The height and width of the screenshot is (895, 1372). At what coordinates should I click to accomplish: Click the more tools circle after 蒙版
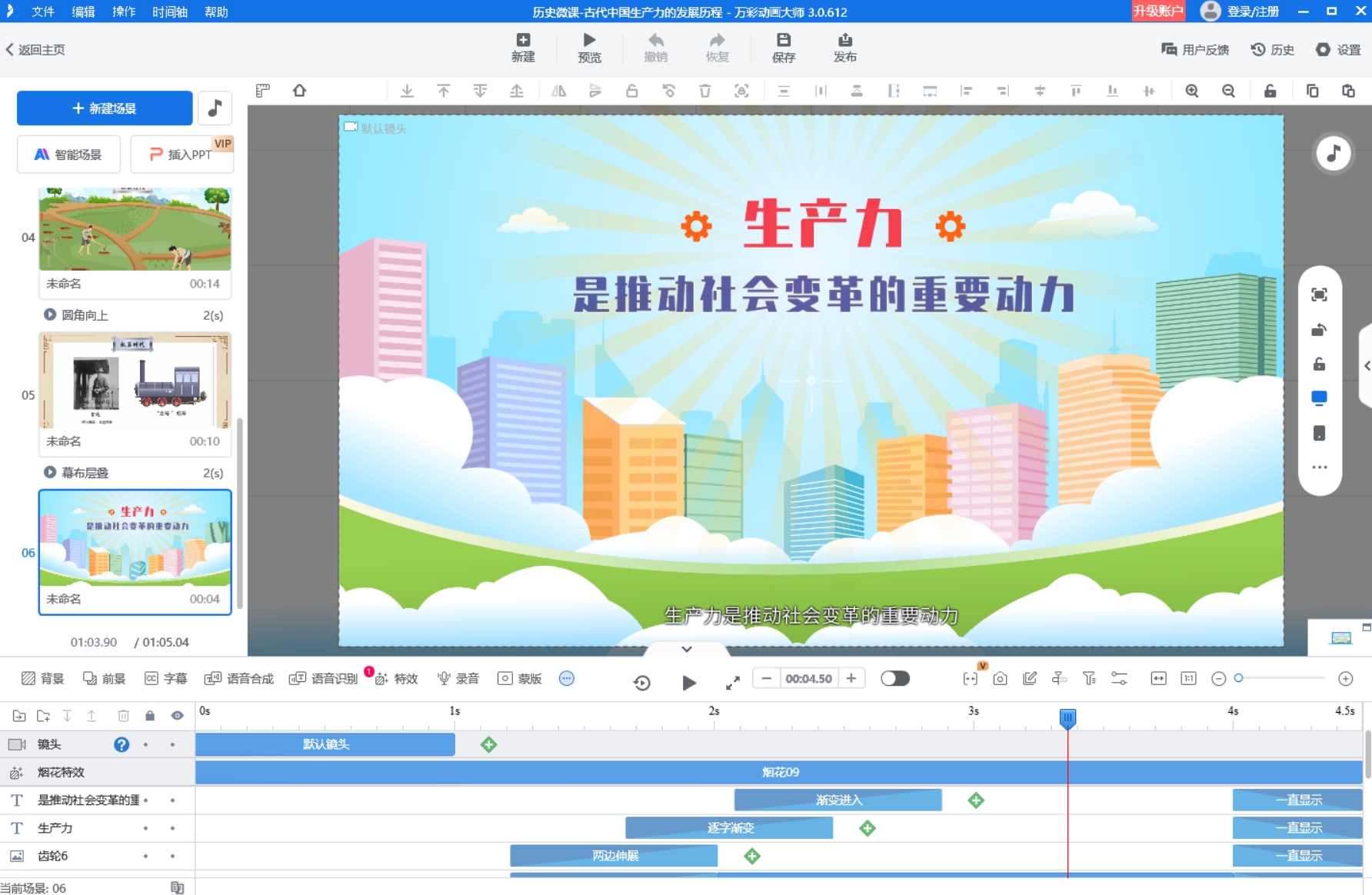click(x=567, y=678)
